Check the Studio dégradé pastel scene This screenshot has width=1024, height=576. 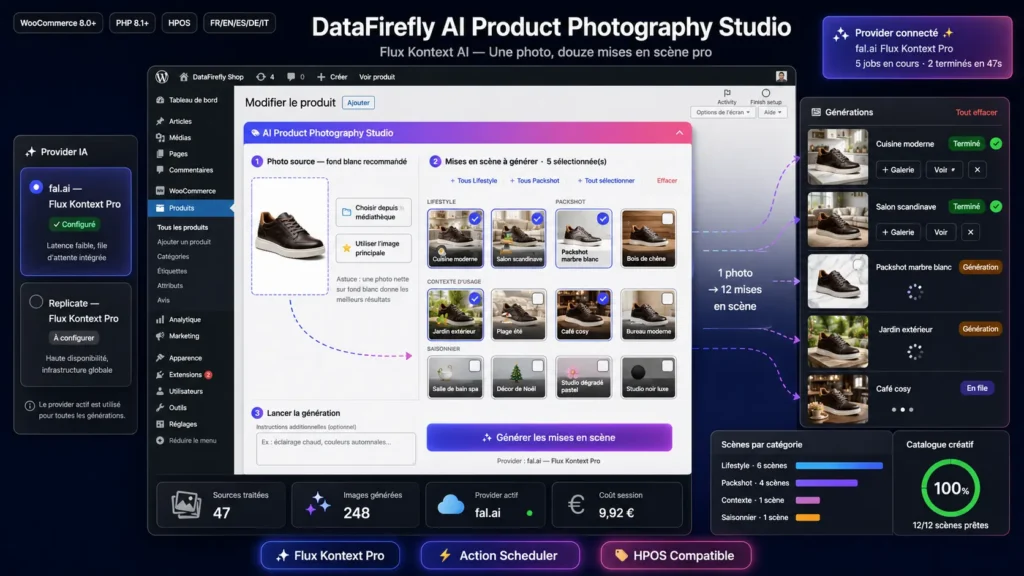[603, 366]
